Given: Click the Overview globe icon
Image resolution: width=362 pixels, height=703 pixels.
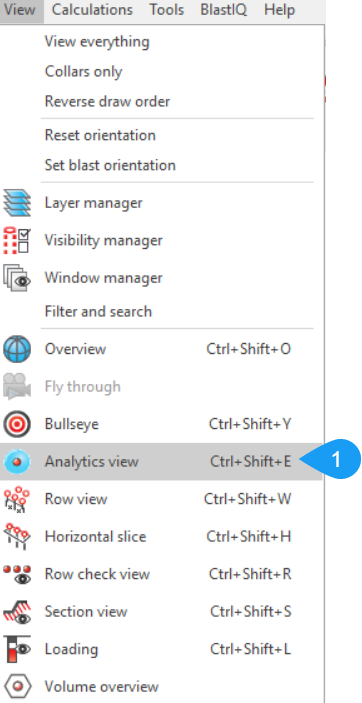Looking at the screenshot, I should tap(17, 349).
